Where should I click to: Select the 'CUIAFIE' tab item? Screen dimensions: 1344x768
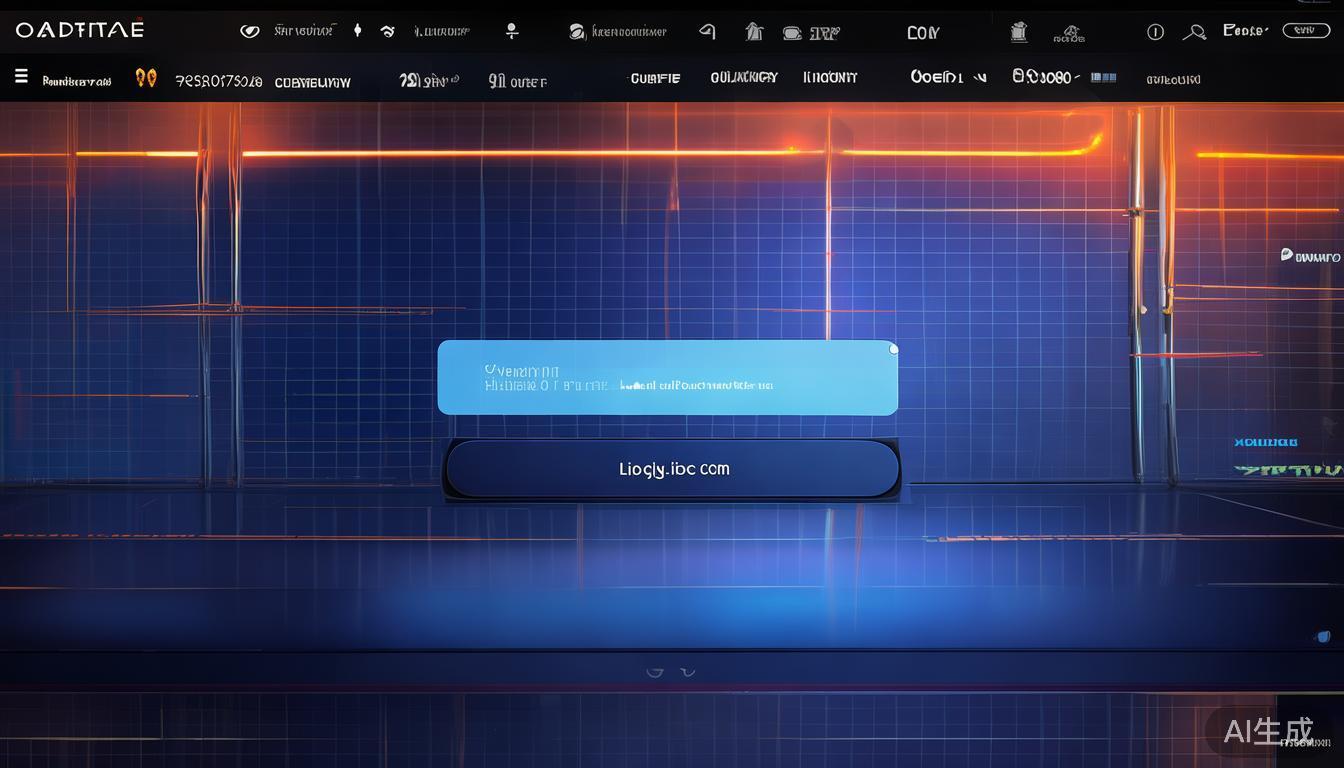pos(655,78)
